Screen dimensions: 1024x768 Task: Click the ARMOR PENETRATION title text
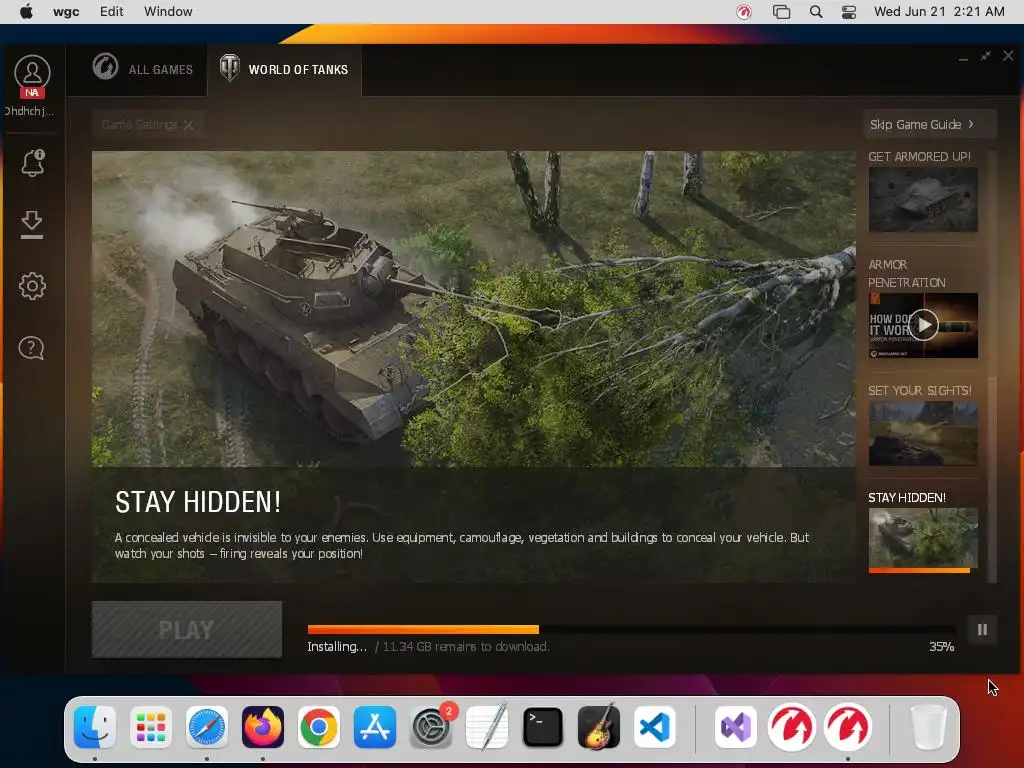[x=906, y=274]
